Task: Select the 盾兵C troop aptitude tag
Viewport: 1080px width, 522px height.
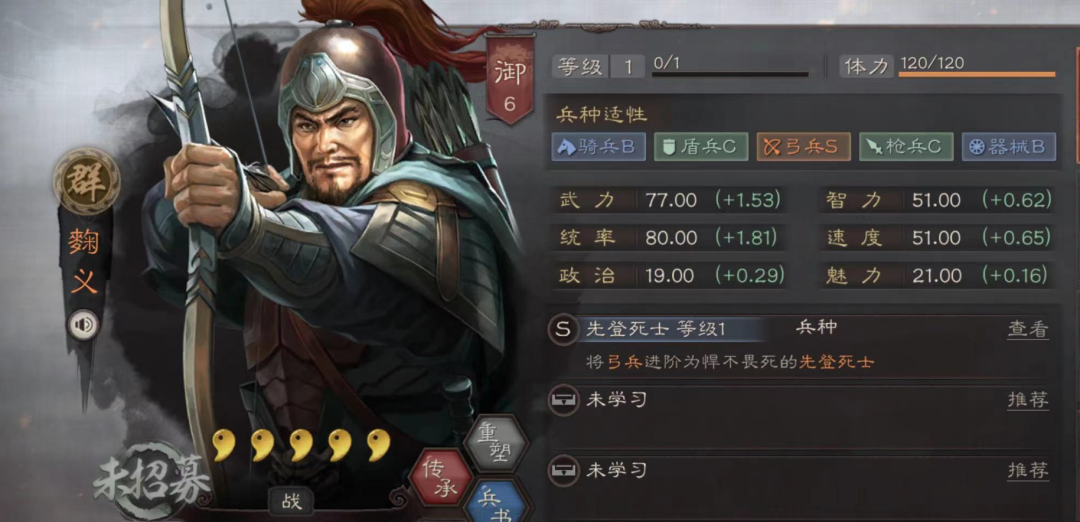Action: click(x=701, y=147)
